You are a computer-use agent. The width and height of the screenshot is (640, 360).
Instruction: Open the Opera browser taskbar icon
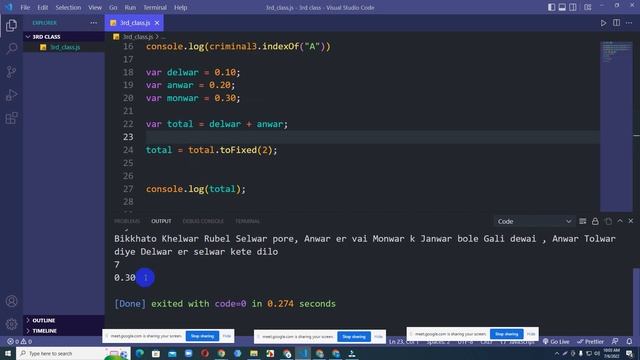pos(205,353)
